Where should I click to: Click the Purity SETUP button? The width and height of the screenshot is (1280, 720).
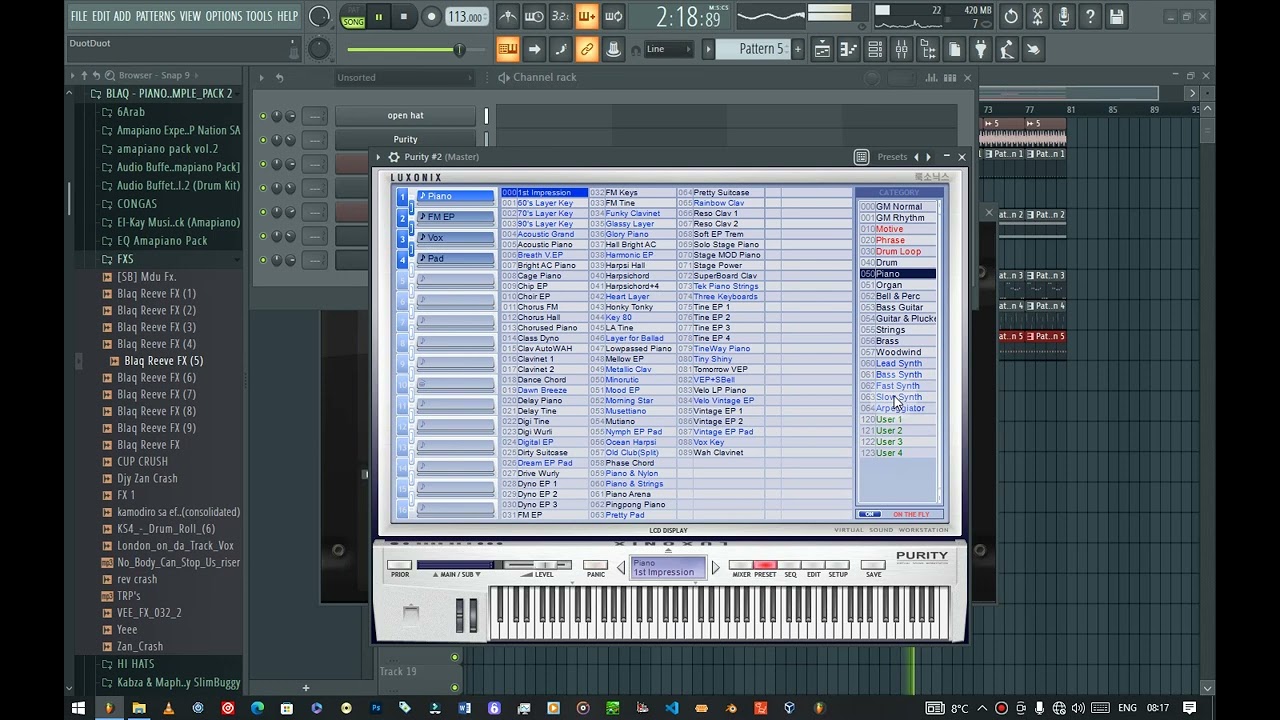838,566
